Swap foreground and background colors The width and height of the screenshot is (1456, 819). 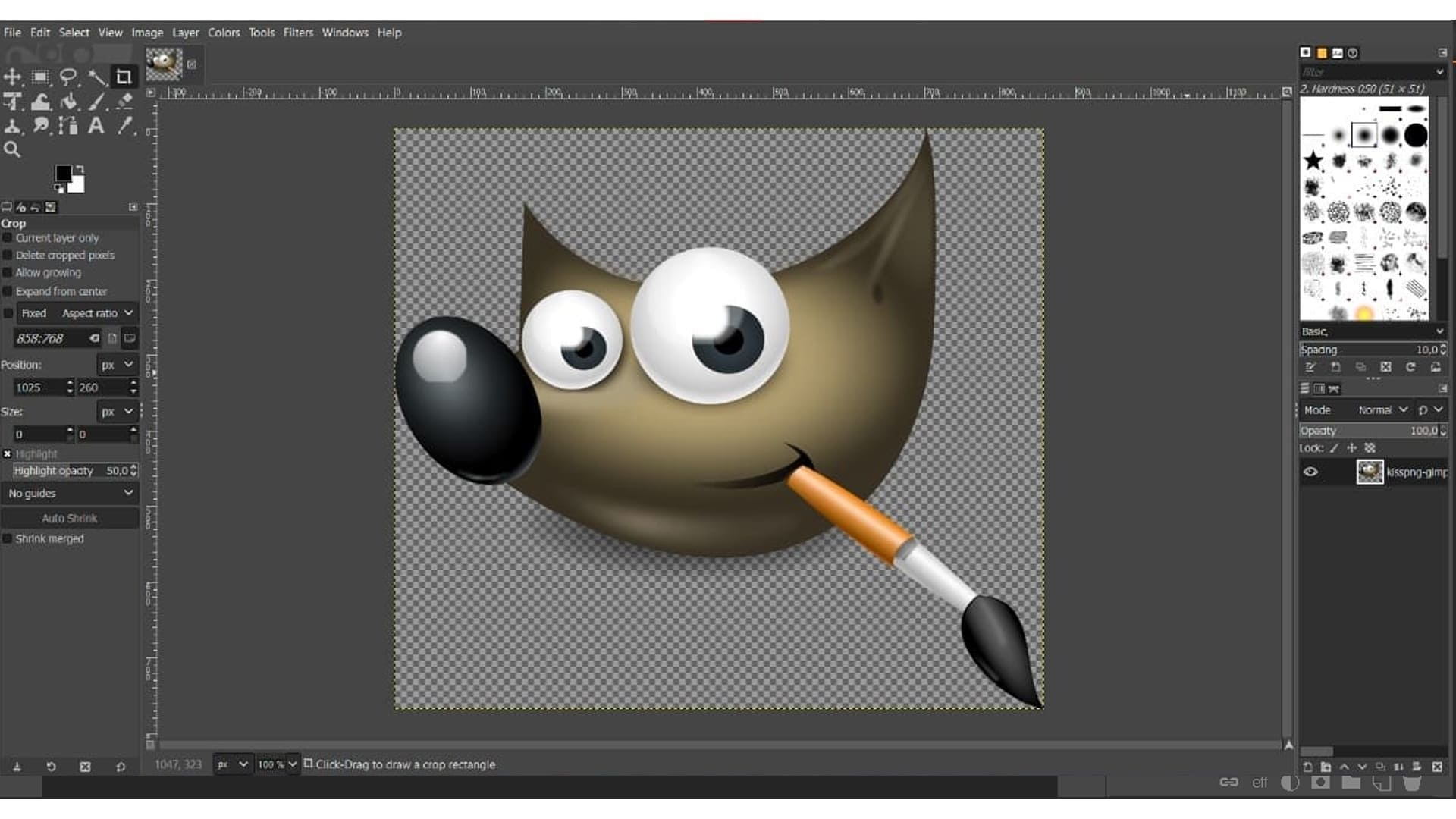[80, 169]
